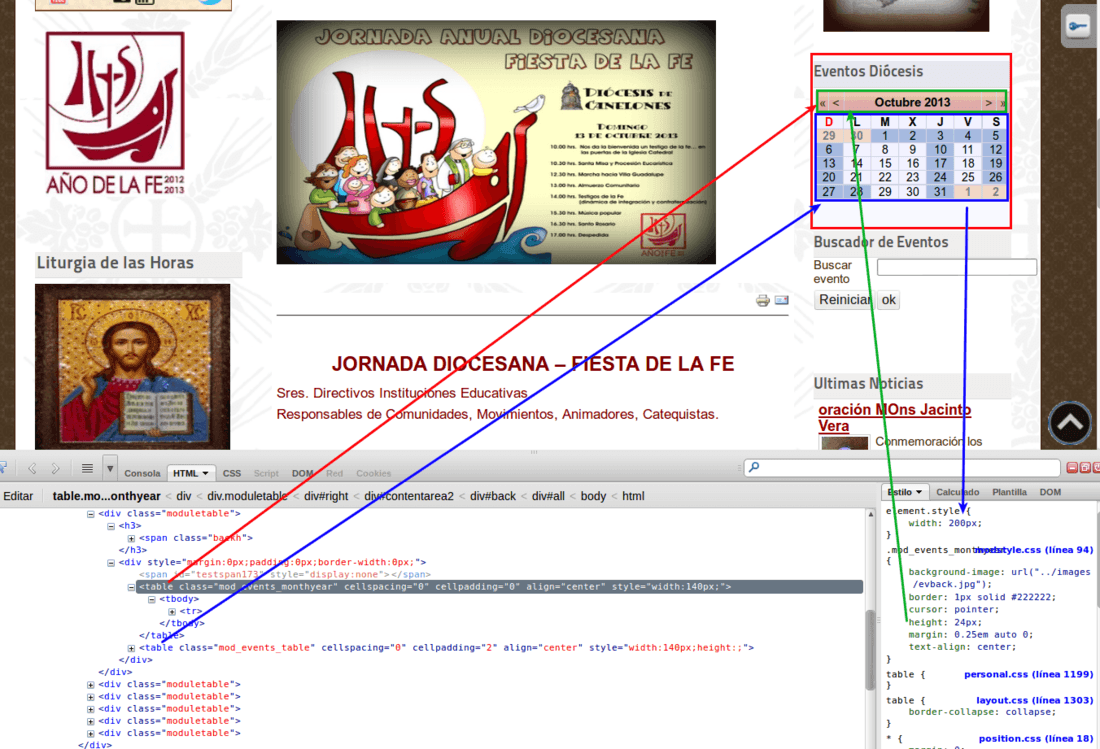This screenshot has width=1100, height=749.
Task: Expand the span class backh node
Action: pos(131,539)
